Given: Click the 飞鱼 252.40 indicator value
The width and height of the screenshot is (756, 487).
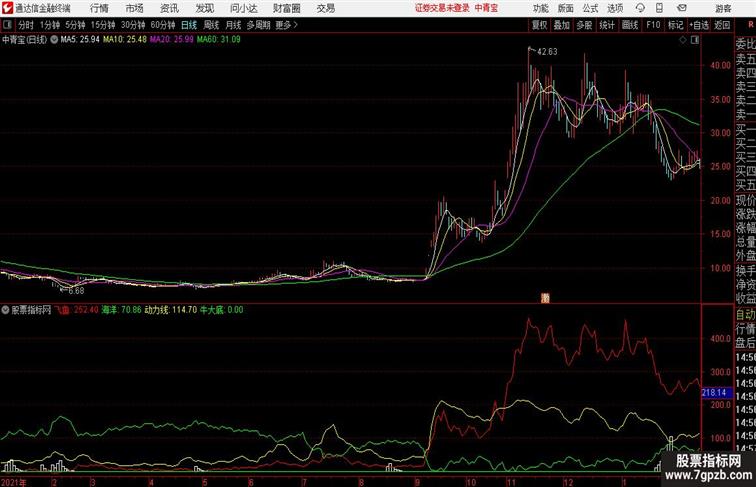Looking at the screenshot, I should point(76,310).
